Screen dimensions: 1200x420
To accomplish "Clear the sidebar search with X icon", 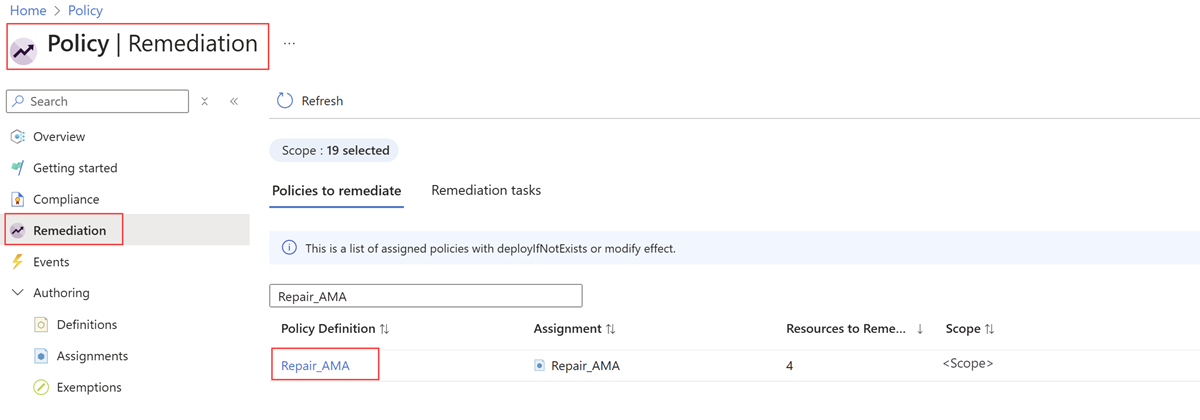I will coord(205,101).
